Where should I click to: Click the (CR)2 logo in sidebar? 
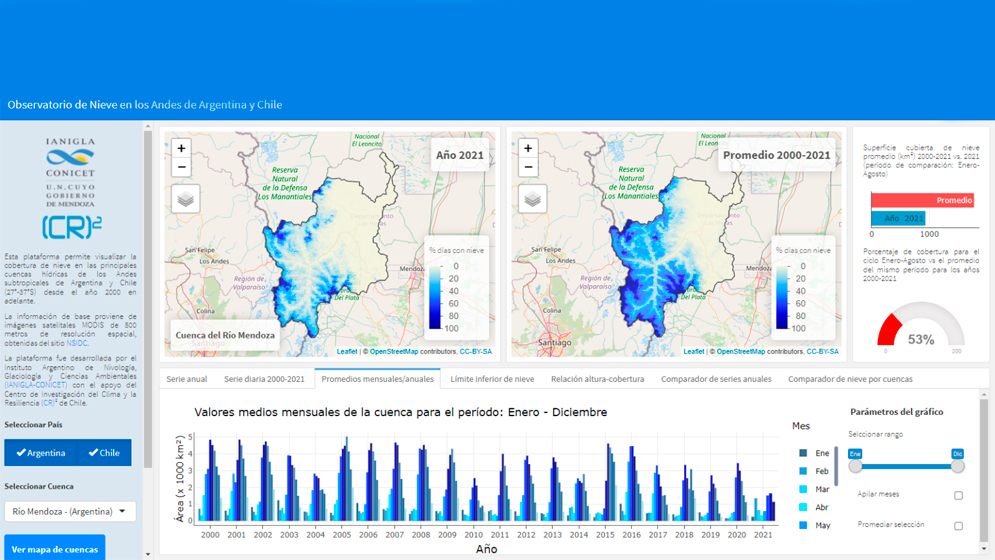tap(72, 227)
